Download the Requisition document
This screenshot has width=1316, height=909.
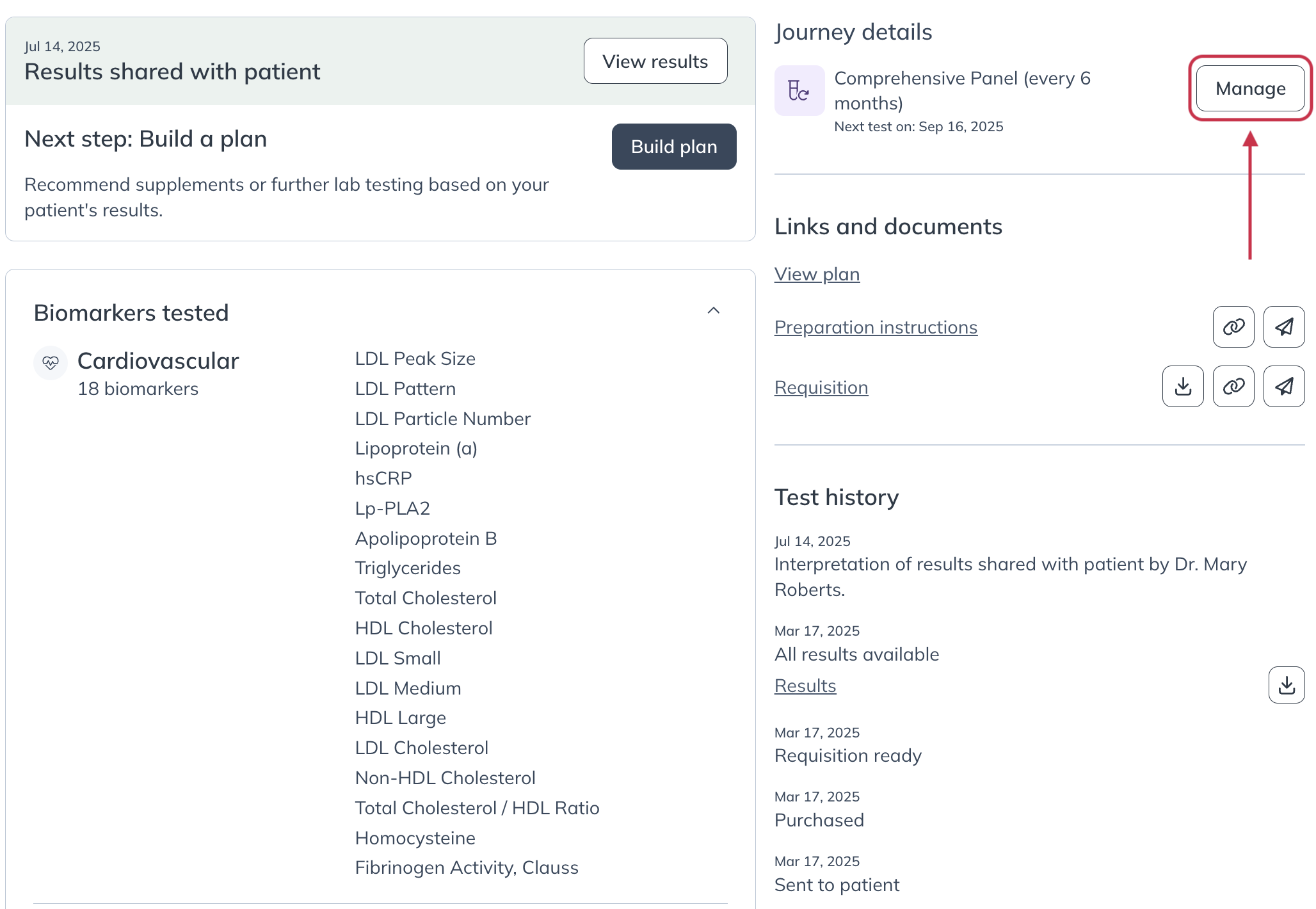[x=1183, y=387]
